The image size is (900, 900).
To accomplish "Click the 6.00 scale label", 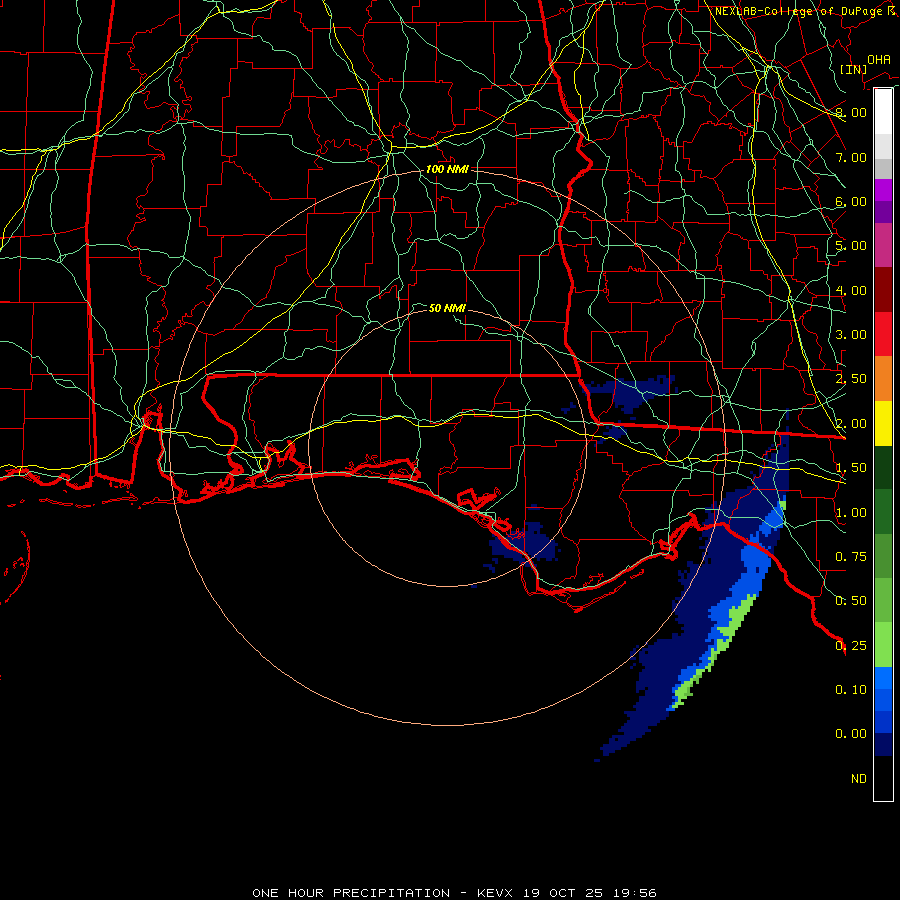I will tap(851, 201).
